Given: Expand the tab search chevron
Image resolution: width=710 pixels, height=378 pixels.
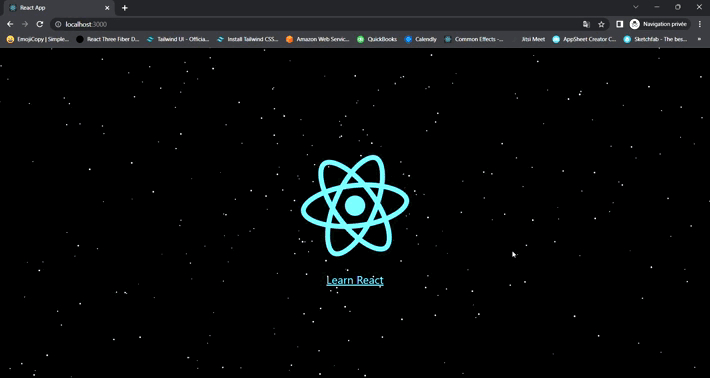Looking at the screenshot, I should point(636,7).
